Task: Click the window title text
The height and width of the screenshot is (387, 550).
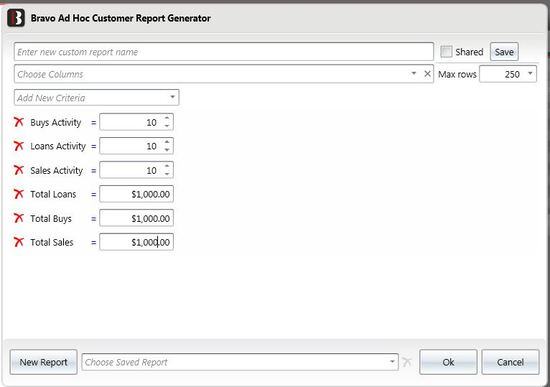Action: (121, 18)
